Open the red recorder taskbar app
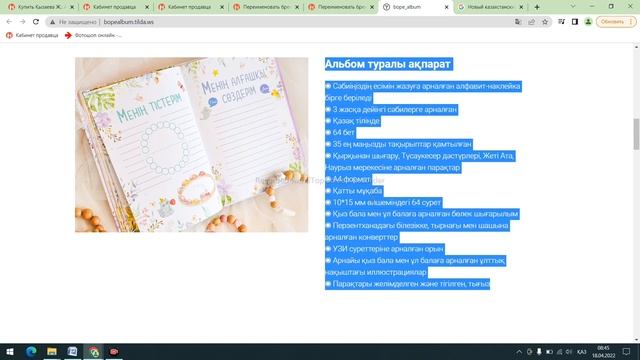The height and width of the screenshot is (360, 640). tap(114, 351)
